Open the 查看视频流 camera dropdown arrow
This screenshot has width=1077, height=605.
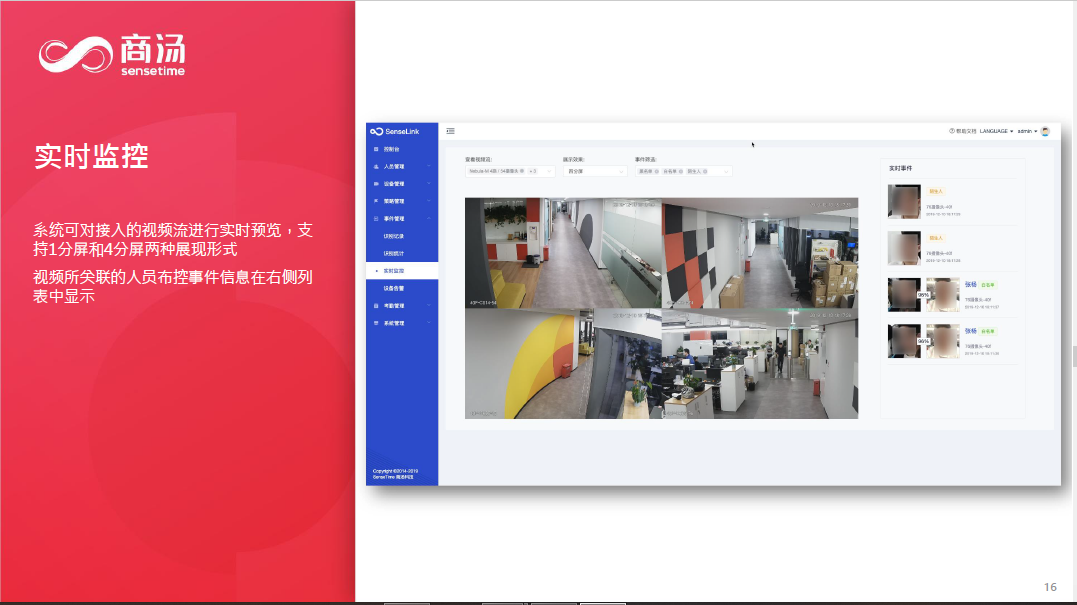point(549,172)
